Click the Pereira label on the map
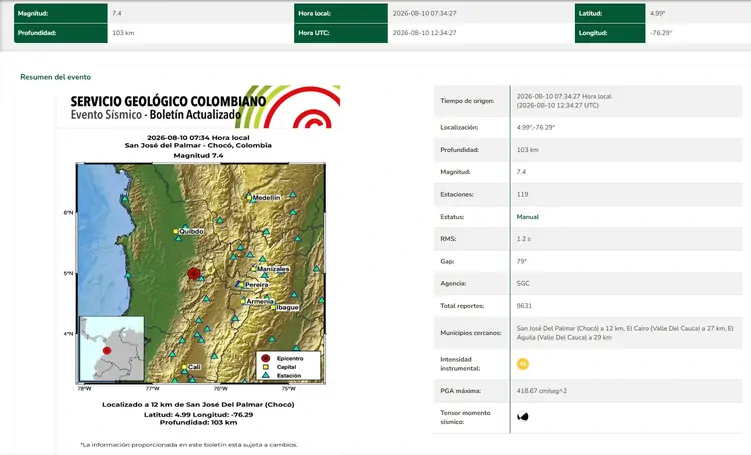The height and width of the screenshot is (455, 751). [x=256, y=285]
